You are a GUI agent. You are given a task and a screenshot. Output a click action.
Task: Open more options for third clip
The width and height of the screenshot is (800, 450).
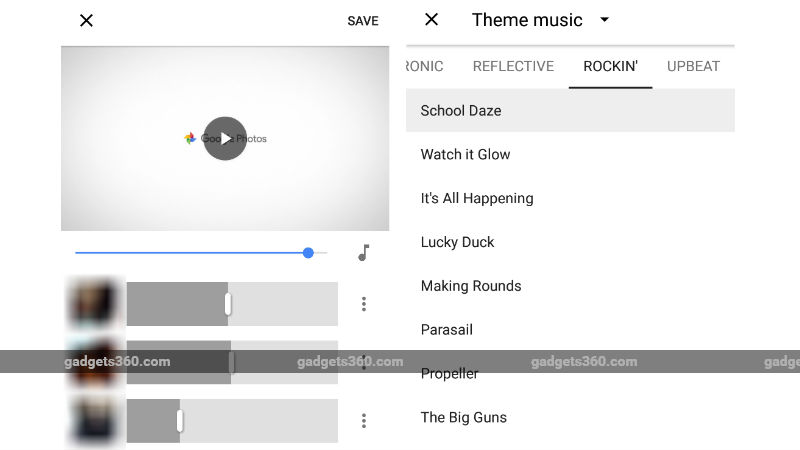pyautogui.click(x=364, y=421)
